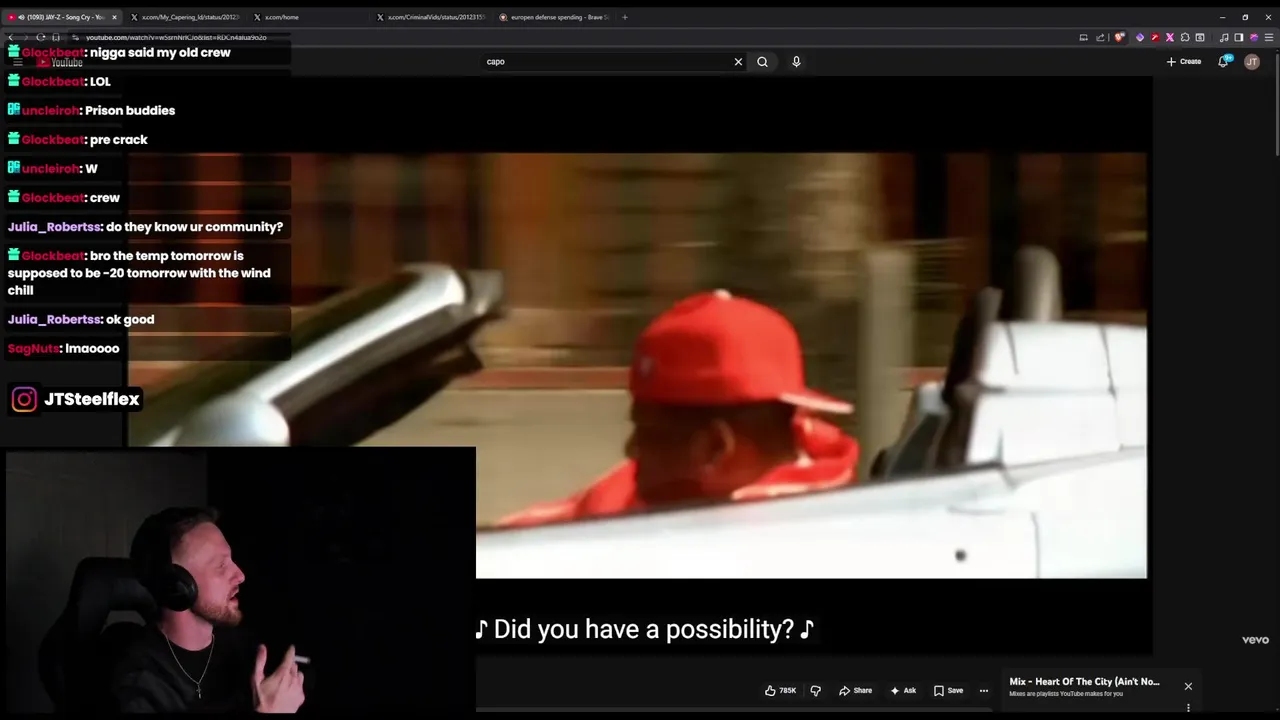Open the Mix playlist options kebab menu

pos(1188,708)
